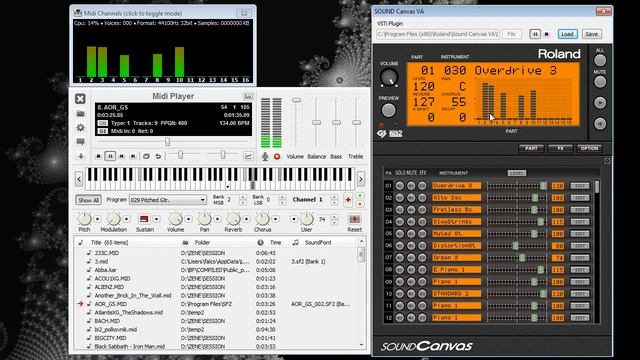Mute part 05 Muted Gt.
The width and height of the screenshot is (640, 360).
click(411, 234)
